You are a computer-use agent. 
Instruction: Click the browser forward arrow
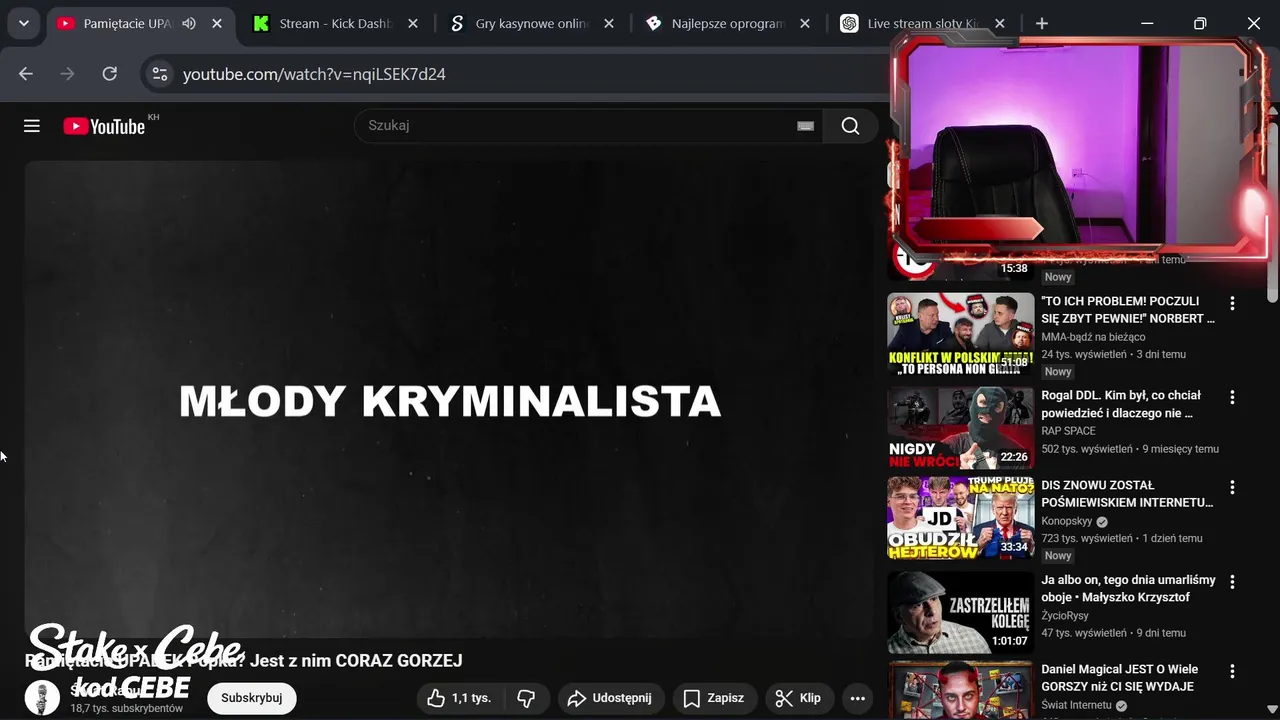(x=68, y=74)
